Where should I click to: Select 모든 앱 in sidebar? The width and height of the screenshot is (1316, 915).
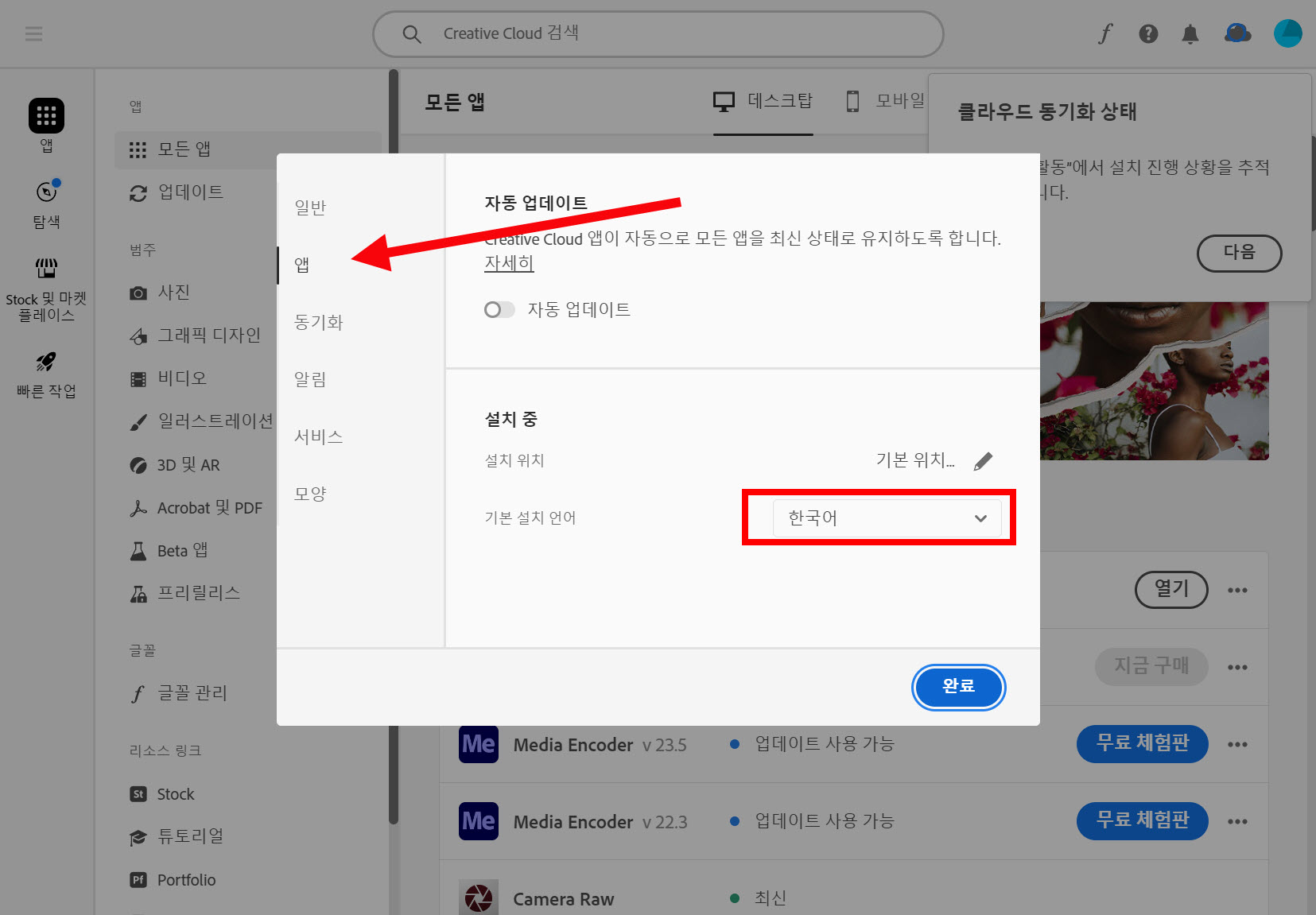247,149
